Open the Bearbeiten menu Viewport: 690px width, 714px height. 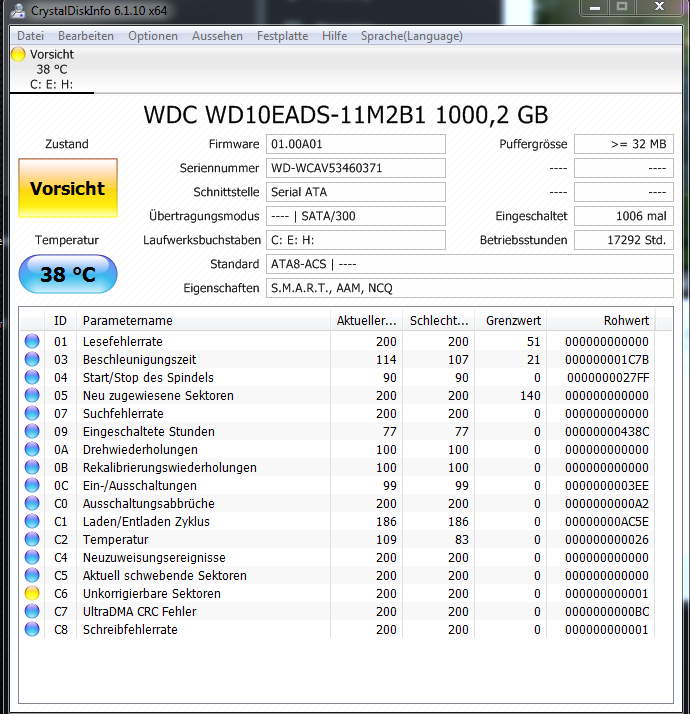point(86,36)
